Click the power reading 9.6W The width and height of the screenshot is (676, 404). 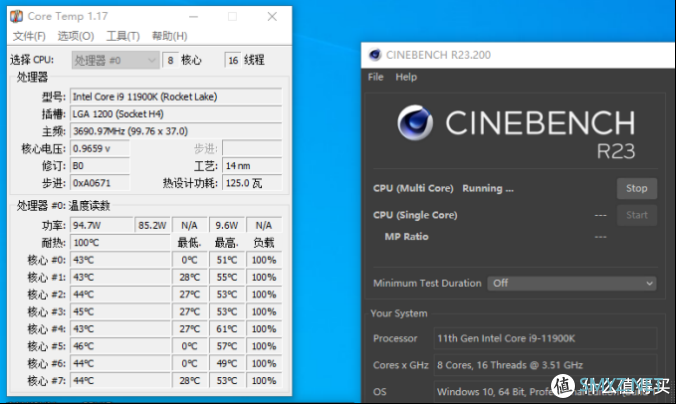[x=227, y=225]
